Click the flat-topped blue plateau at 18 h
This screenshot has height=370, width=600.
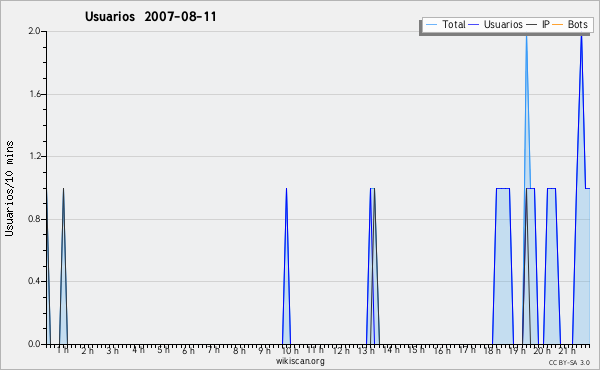pos(503,266)
